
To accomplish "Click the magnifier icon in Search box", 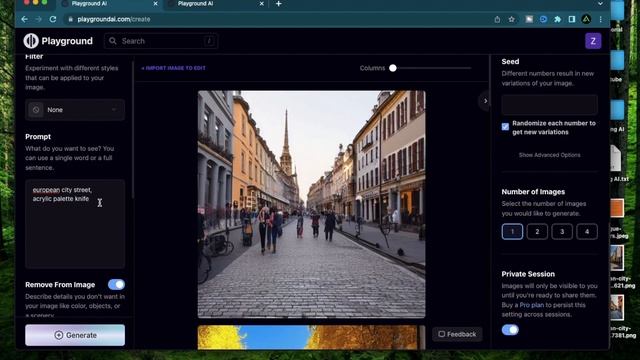I will click(x=113, y=41).
